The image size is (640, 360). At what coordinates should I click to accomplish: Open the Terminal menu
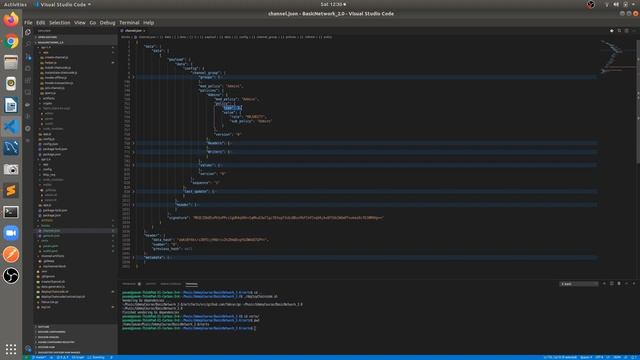point(129,23)
